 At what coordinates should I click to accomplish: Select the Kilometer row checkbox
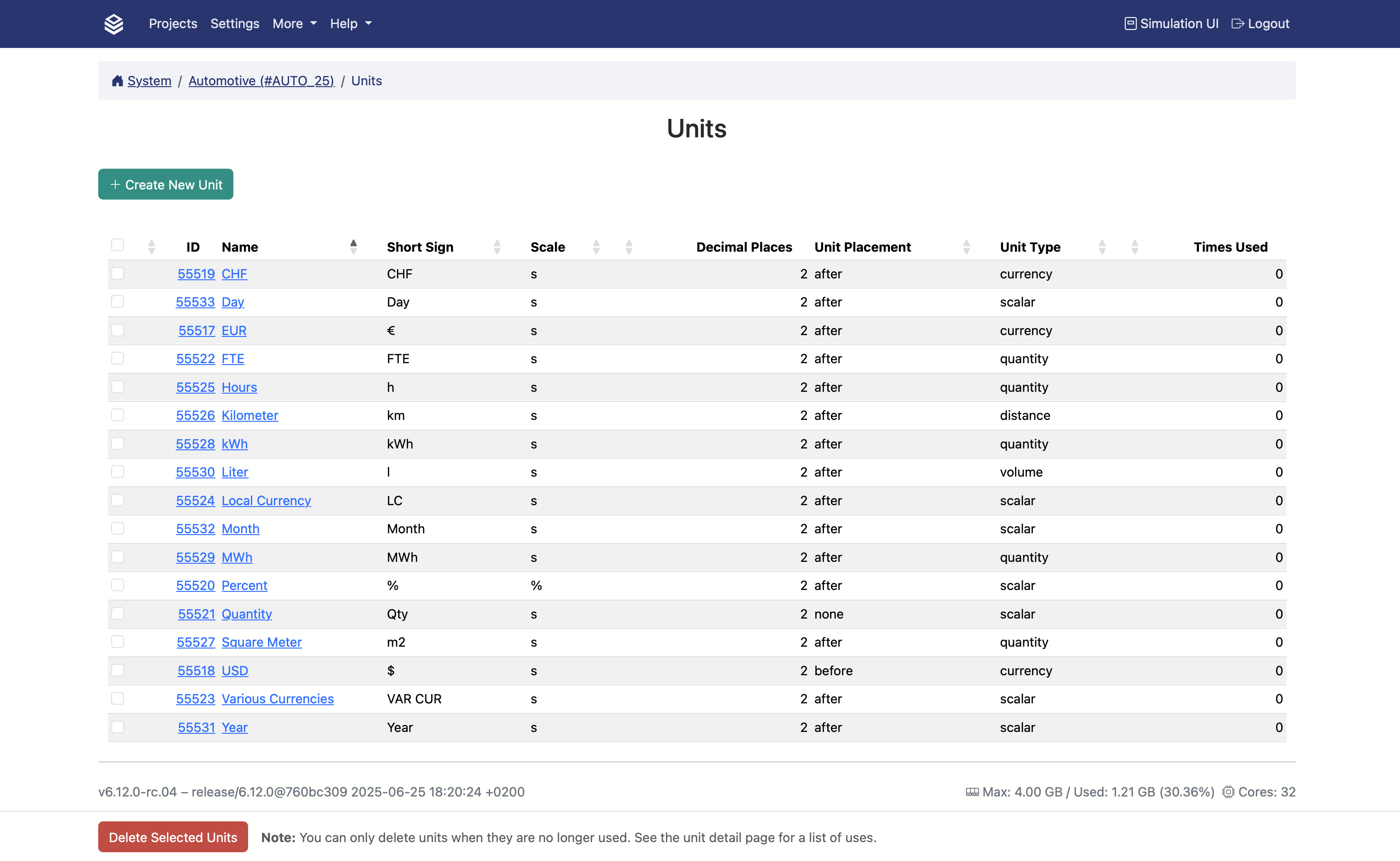pyautogui.click(x=118, y=415)
